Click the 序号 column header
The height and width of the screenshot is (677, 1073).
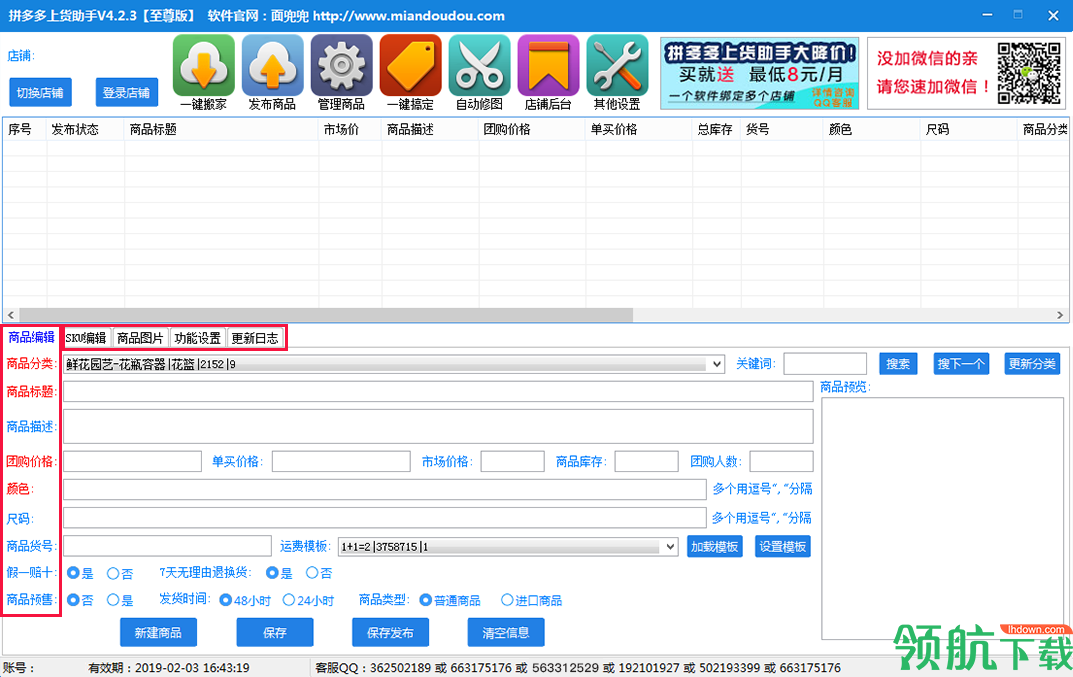pyautogui.click(x=25, y=129)
